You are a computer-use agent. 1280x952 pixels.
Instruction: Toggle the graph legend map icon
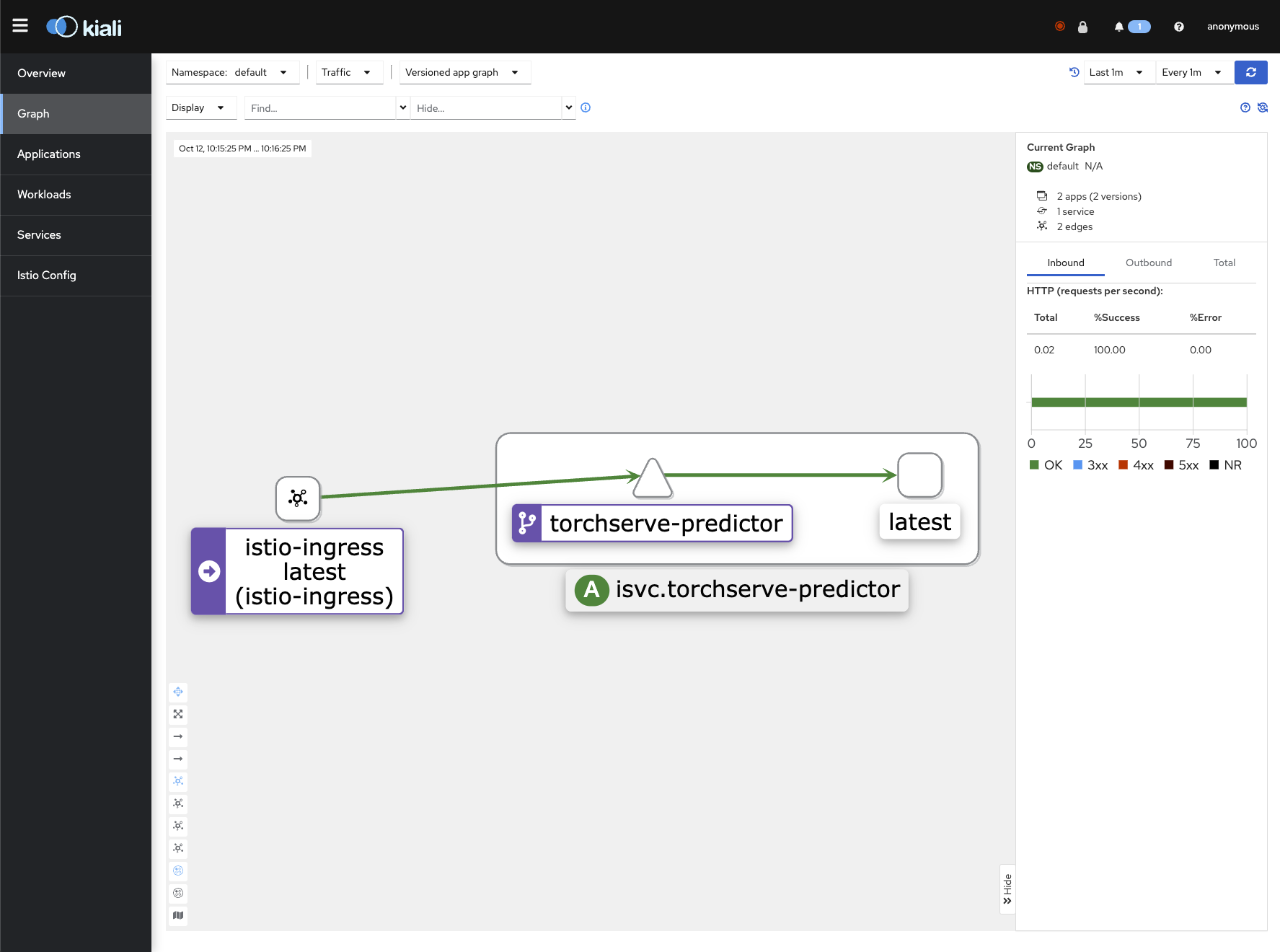[178, 915]
